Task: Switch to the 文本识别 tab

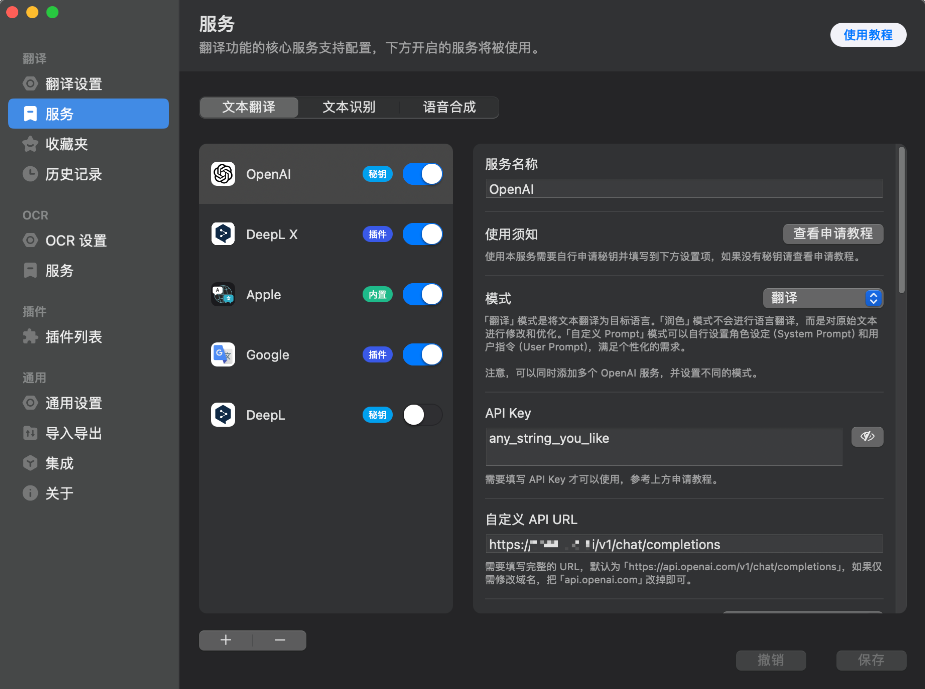Action: click(x=349, y=107)
